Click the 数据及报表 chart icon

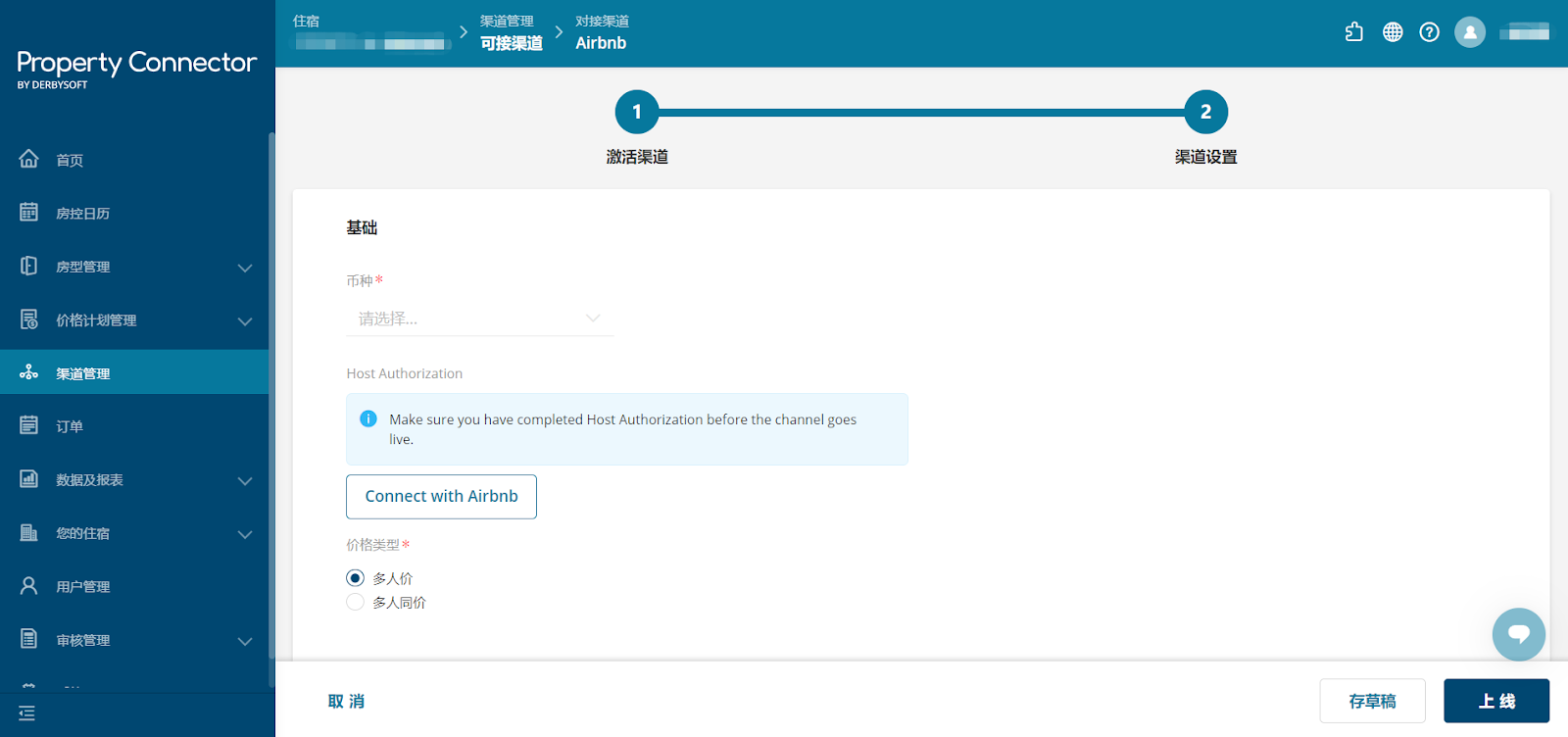28,479
